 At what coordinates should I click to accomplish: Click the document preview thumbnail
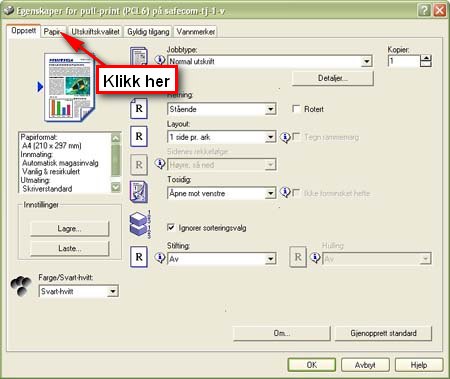(x=69, y=87)
